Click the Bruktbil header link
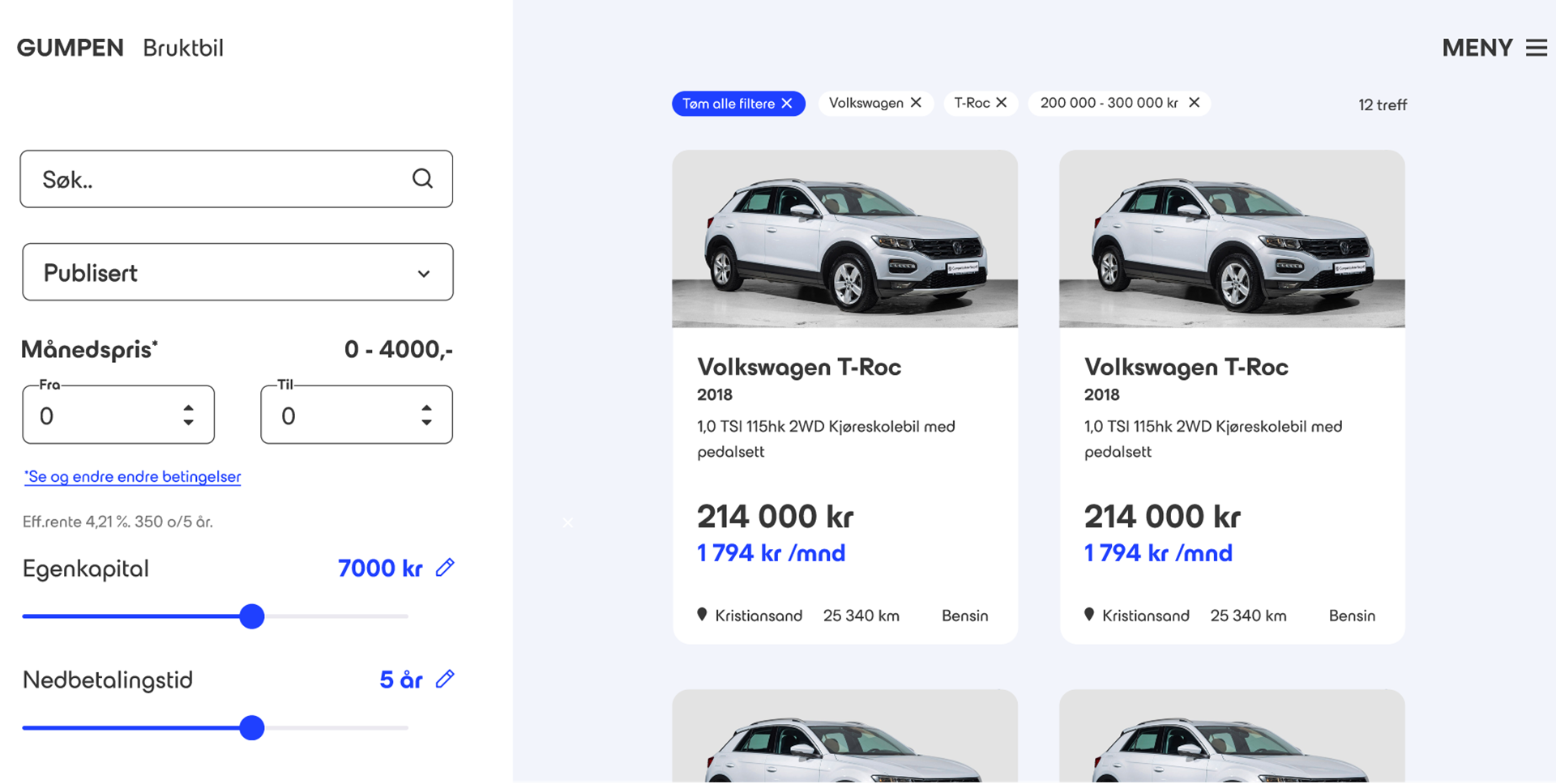 click(183, 48)
